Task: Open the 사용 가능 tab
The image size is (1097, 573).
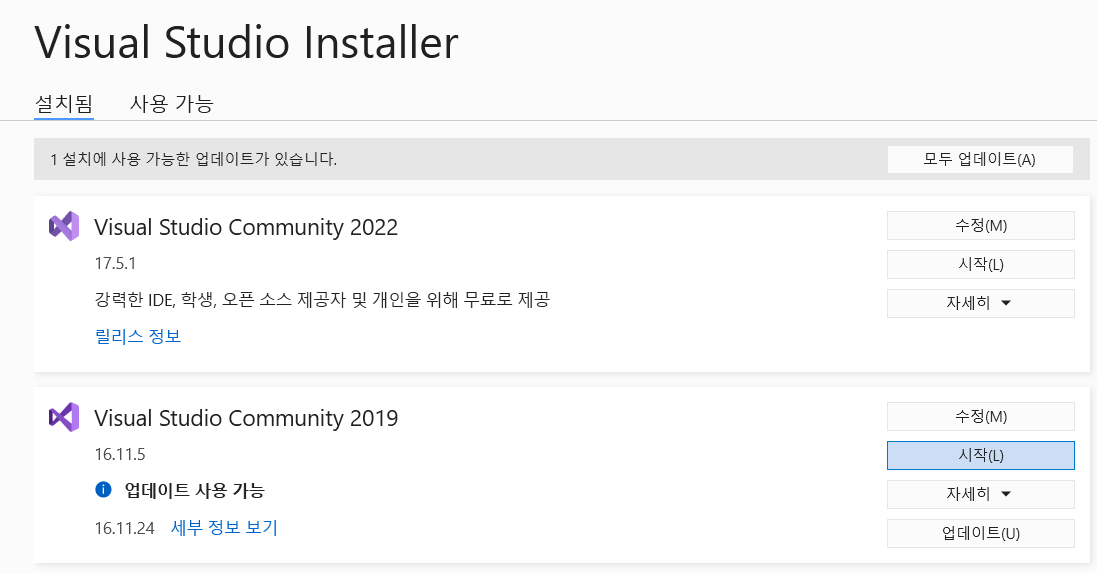Action: tap(171, 104)
